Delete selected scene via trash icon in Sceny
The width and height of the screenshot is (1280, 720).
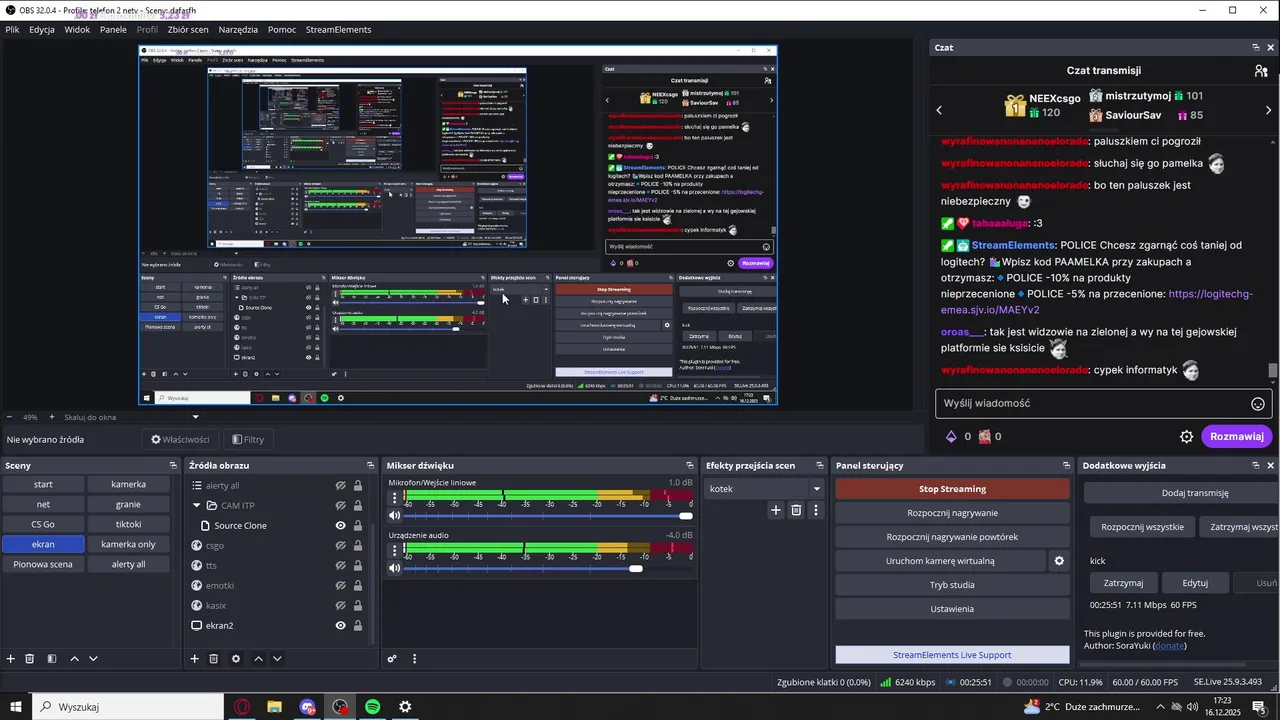click(x=30, y=659)
